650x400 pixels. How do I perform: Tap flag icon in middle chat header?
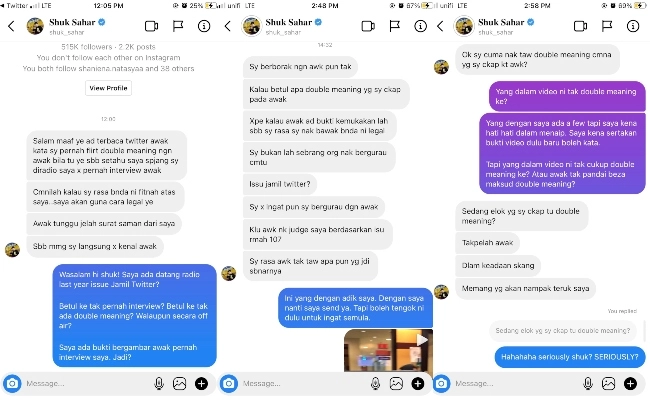(x=395, y=27)
